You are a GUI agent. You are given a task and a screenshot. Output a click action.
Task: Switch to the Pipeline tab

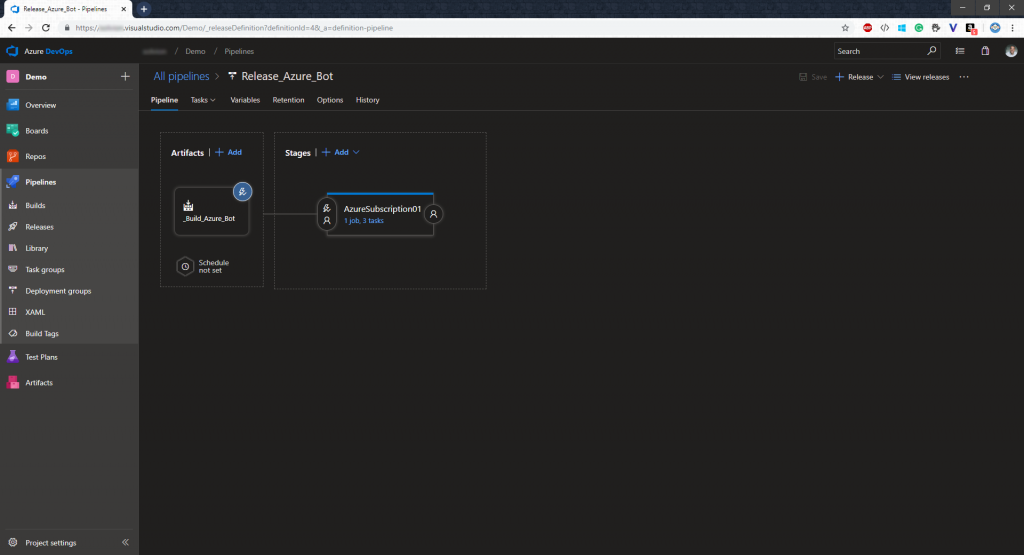[x=165, y=100]
